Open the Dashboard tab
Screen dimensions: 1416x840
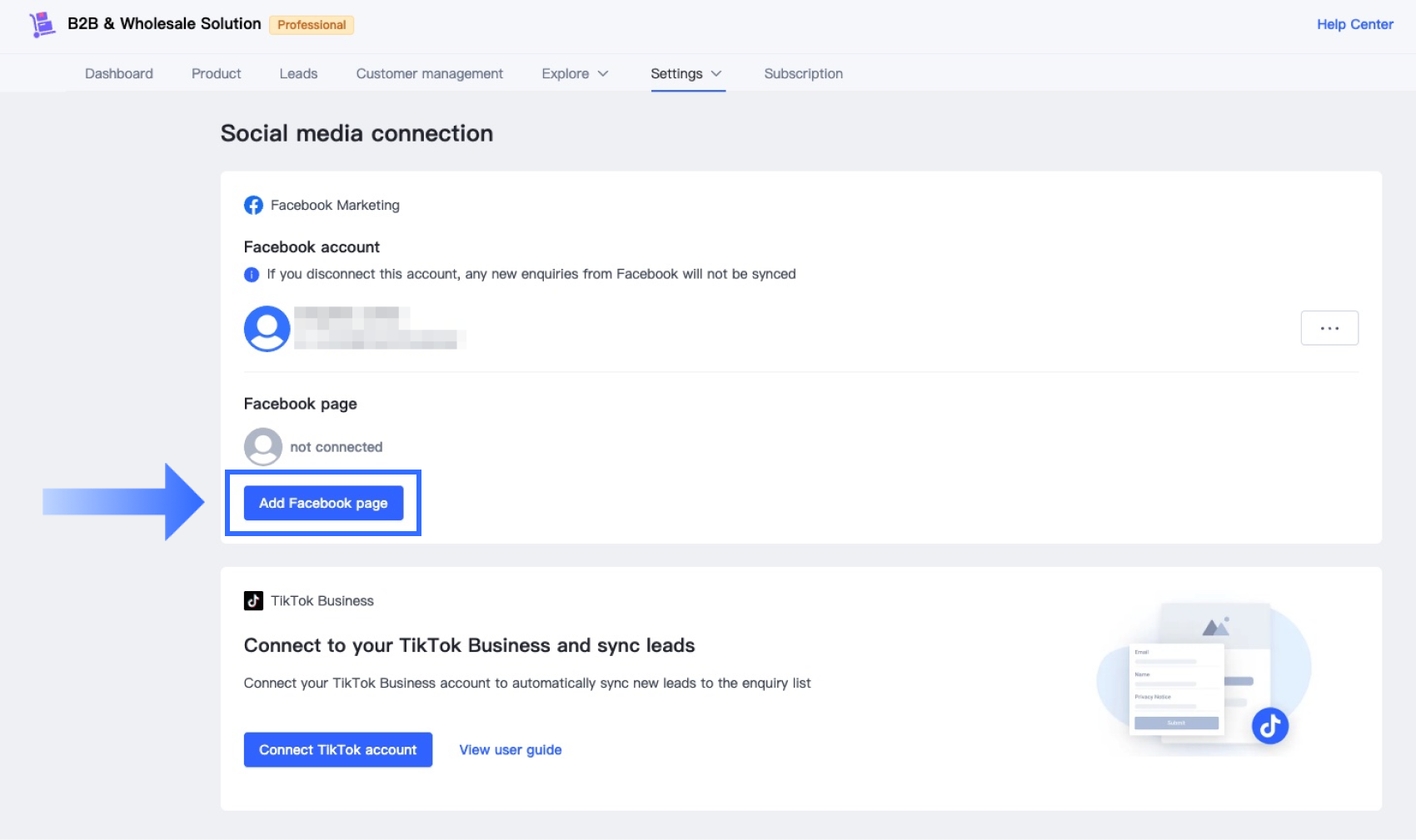119,74
